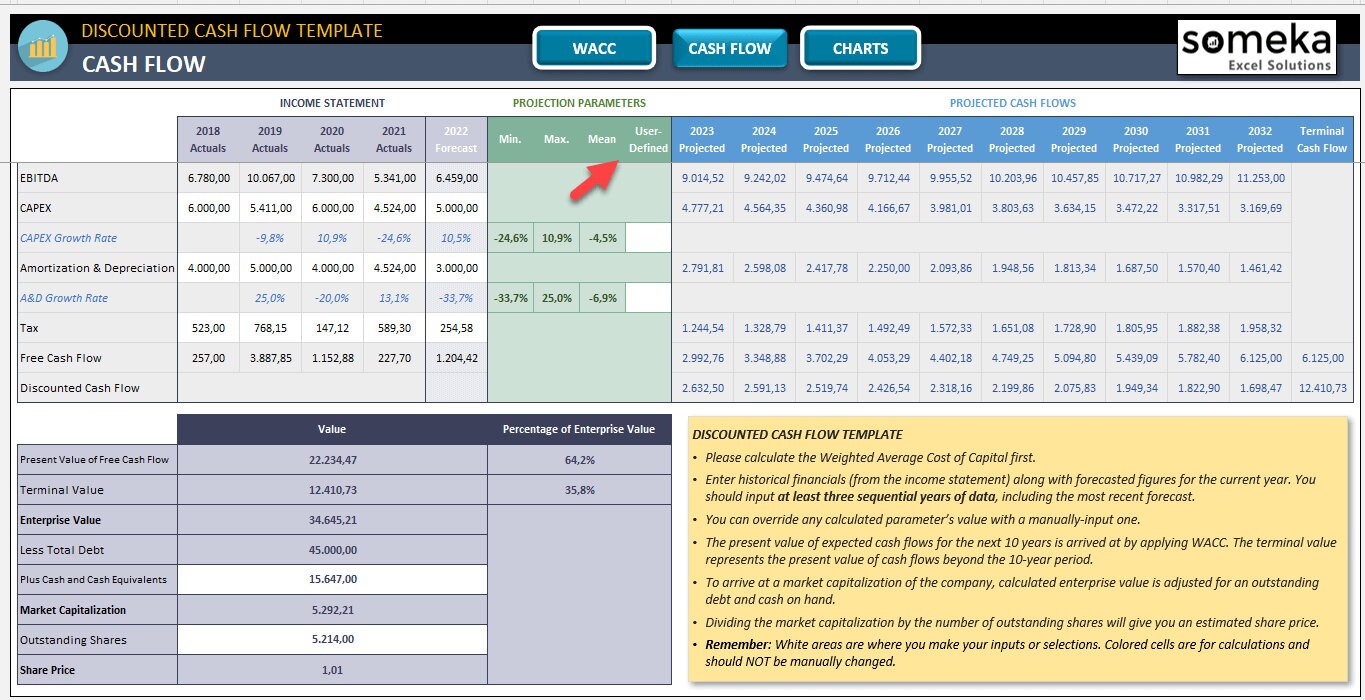This screenshot has height=700, width=1365.
Task: Click the Max. parameter column header
Action: point(556,140)
